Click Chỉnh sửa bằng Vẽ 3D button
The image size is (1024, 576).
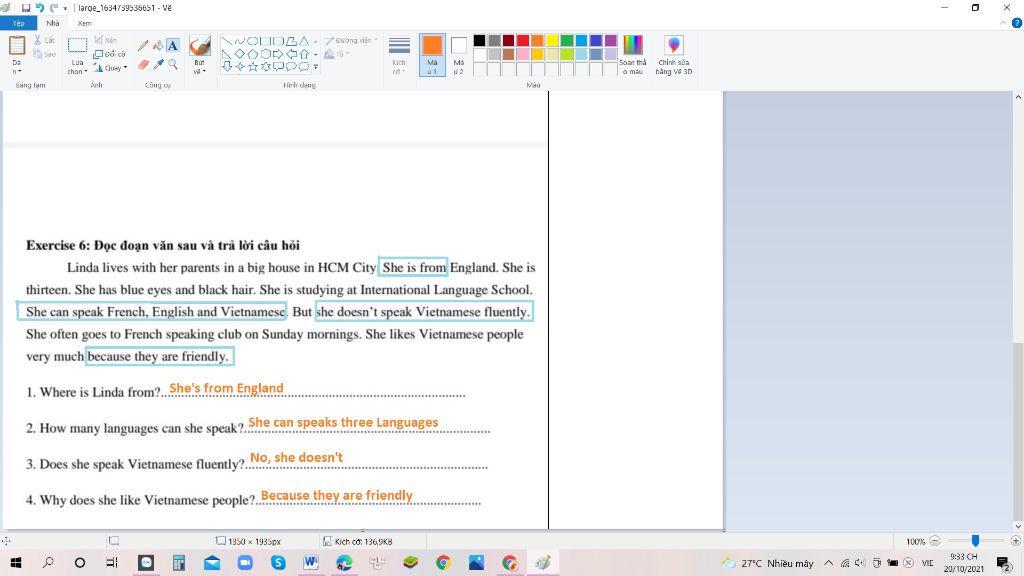[x=674, y=55]
